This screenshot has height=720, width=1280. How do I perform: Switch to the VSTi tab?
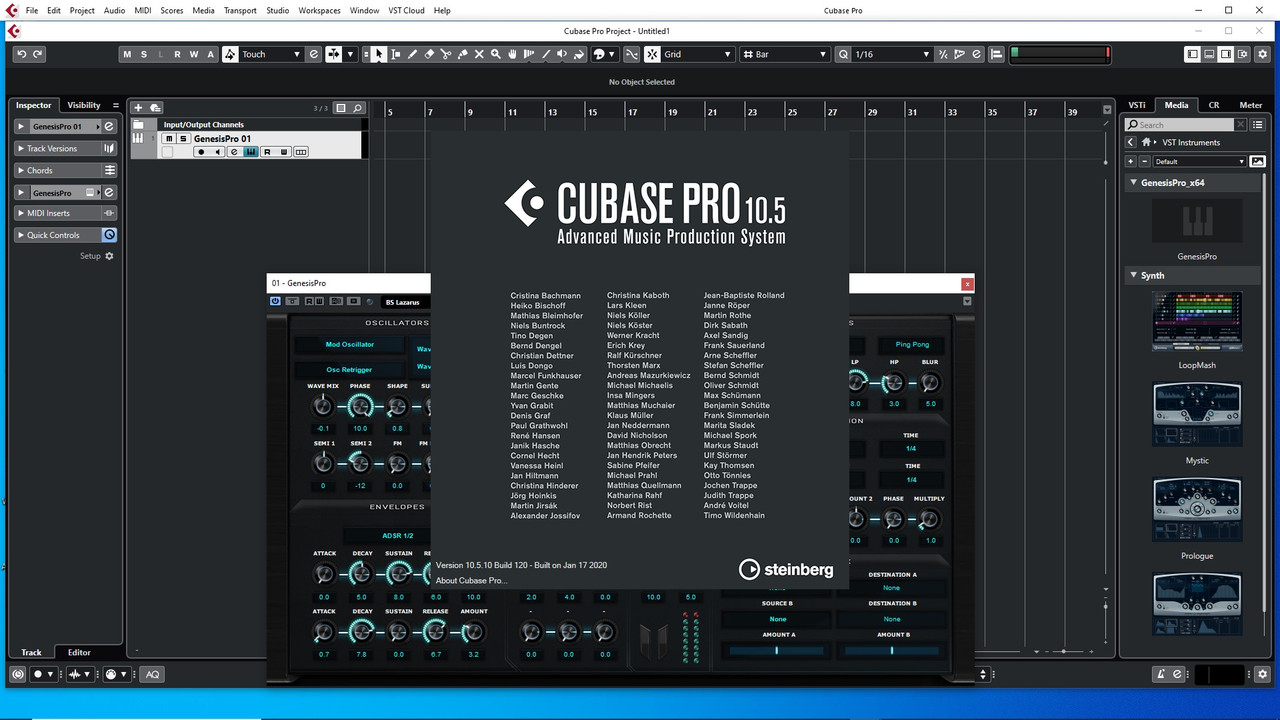point(1137,105)
